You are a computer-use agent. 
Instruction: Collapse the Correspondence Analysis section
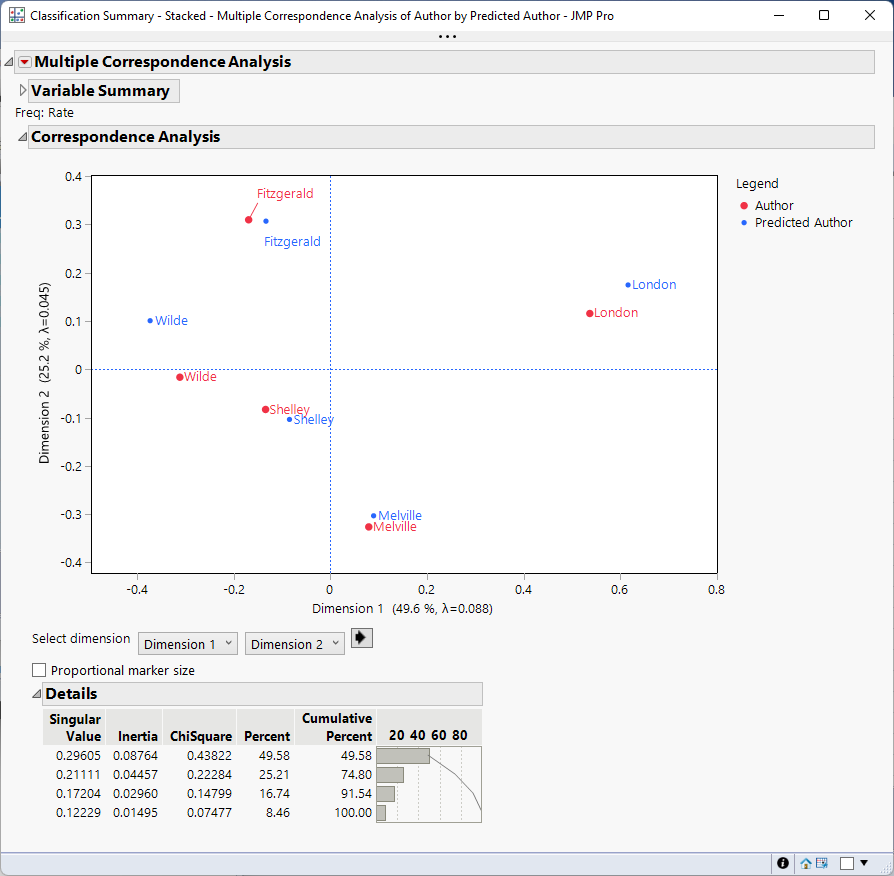coord(22,136)
